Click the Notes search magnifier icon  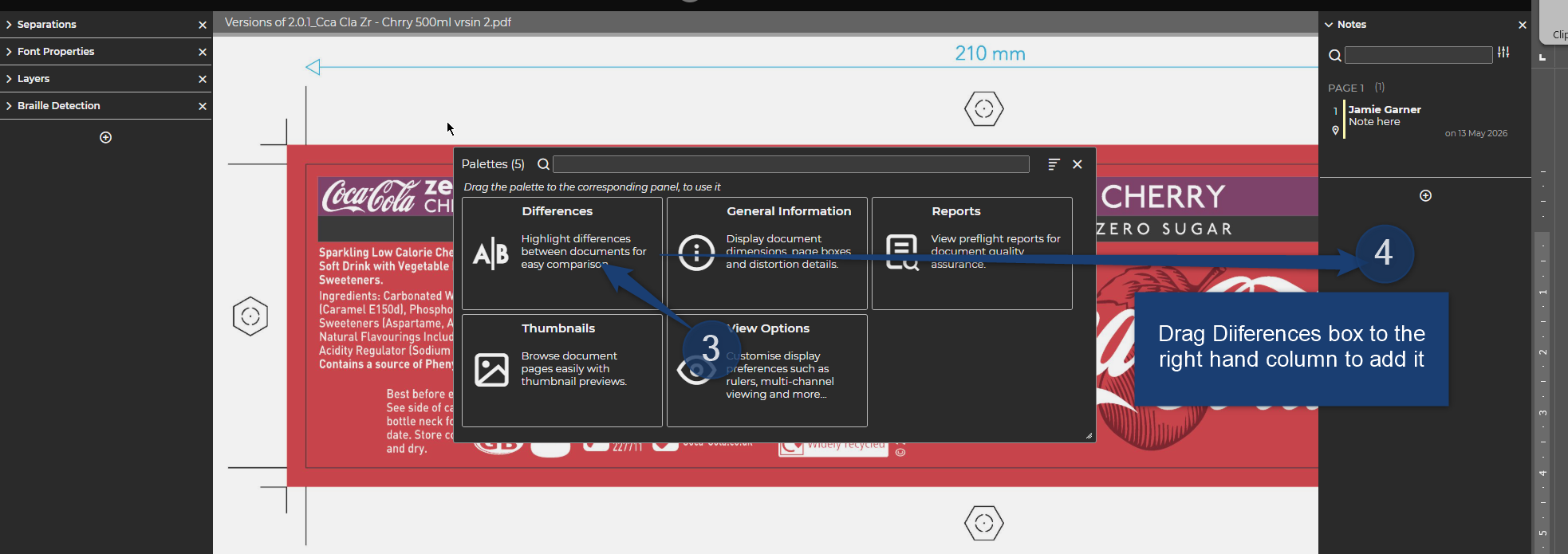tap(1334, 55)
